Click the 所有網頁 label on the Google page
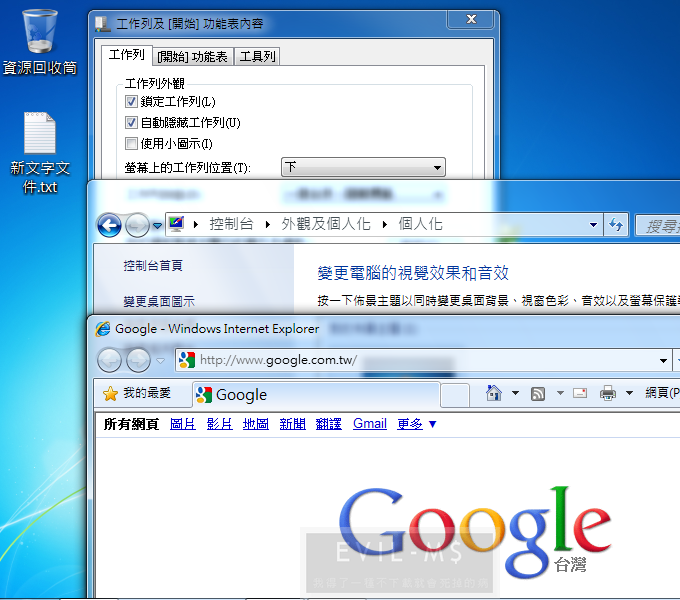This screenshot has height=600, width=680. click(x=131, y=424)
